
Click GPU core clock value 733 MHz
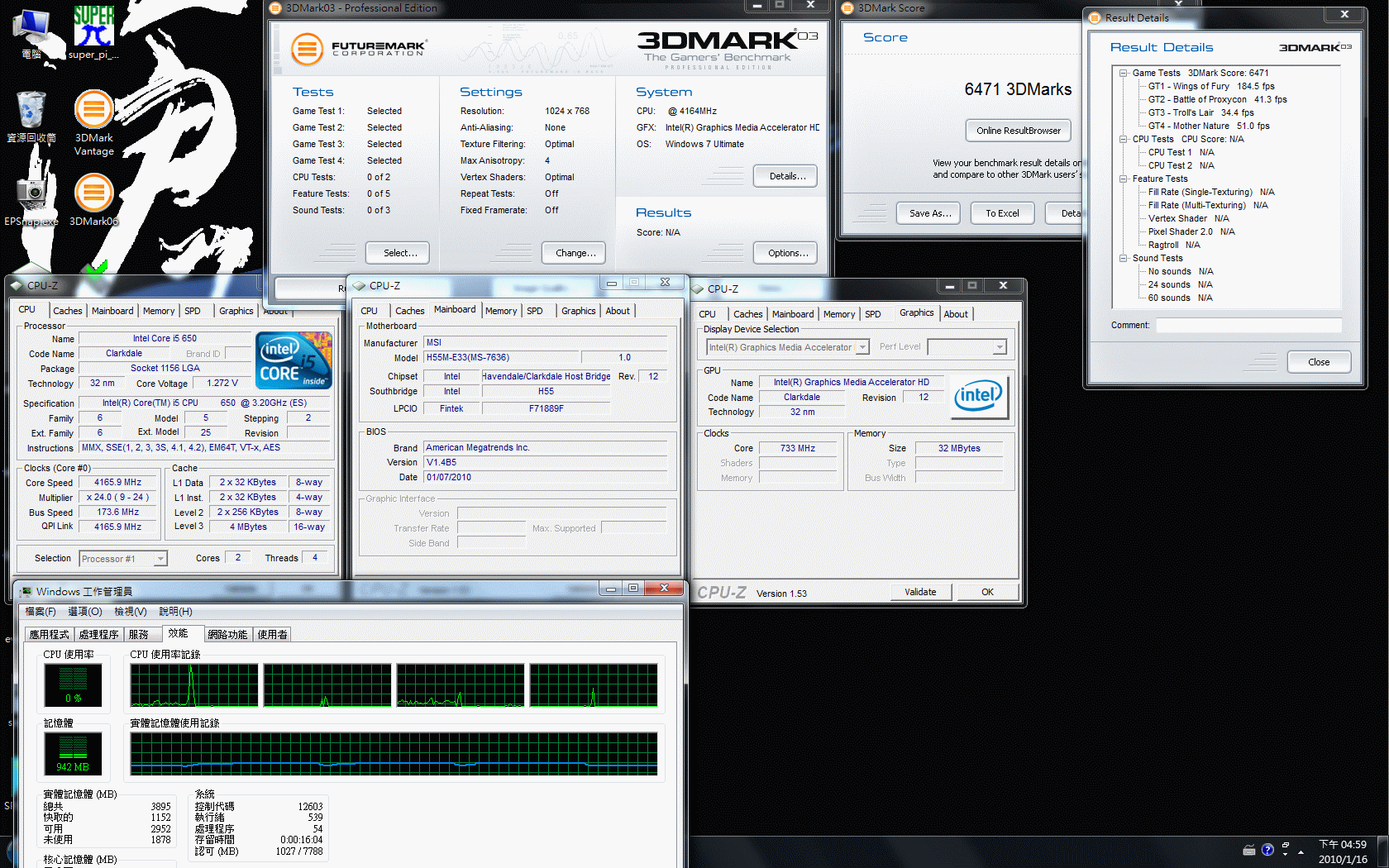pyautogui.click(x=798, y=449)
